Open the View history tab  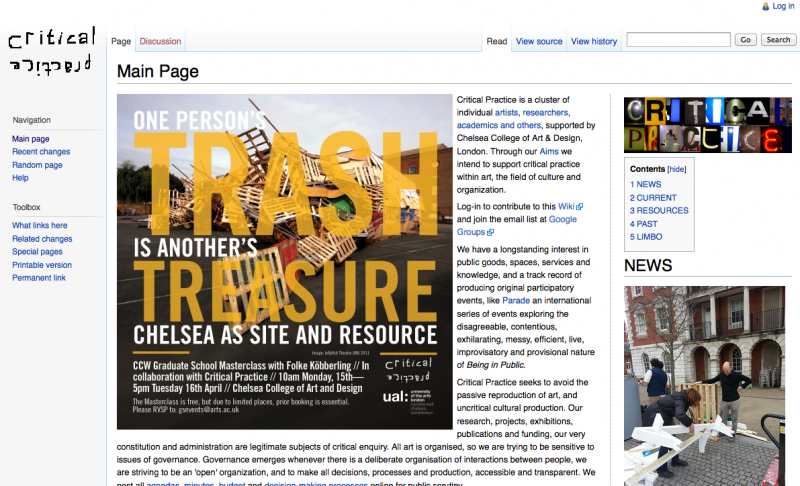(x=594, y=41)
